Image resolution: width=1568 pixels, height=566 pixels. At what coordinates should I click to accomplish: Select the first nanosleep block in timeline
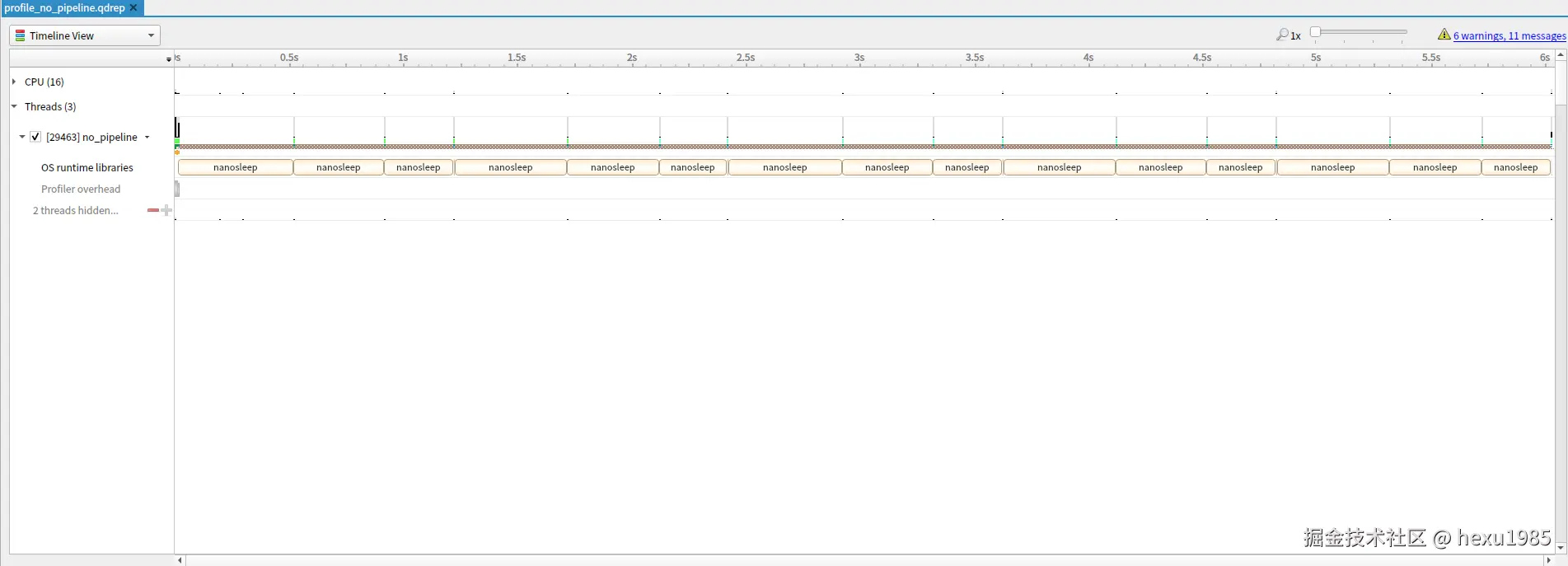(x=236, y=167)
